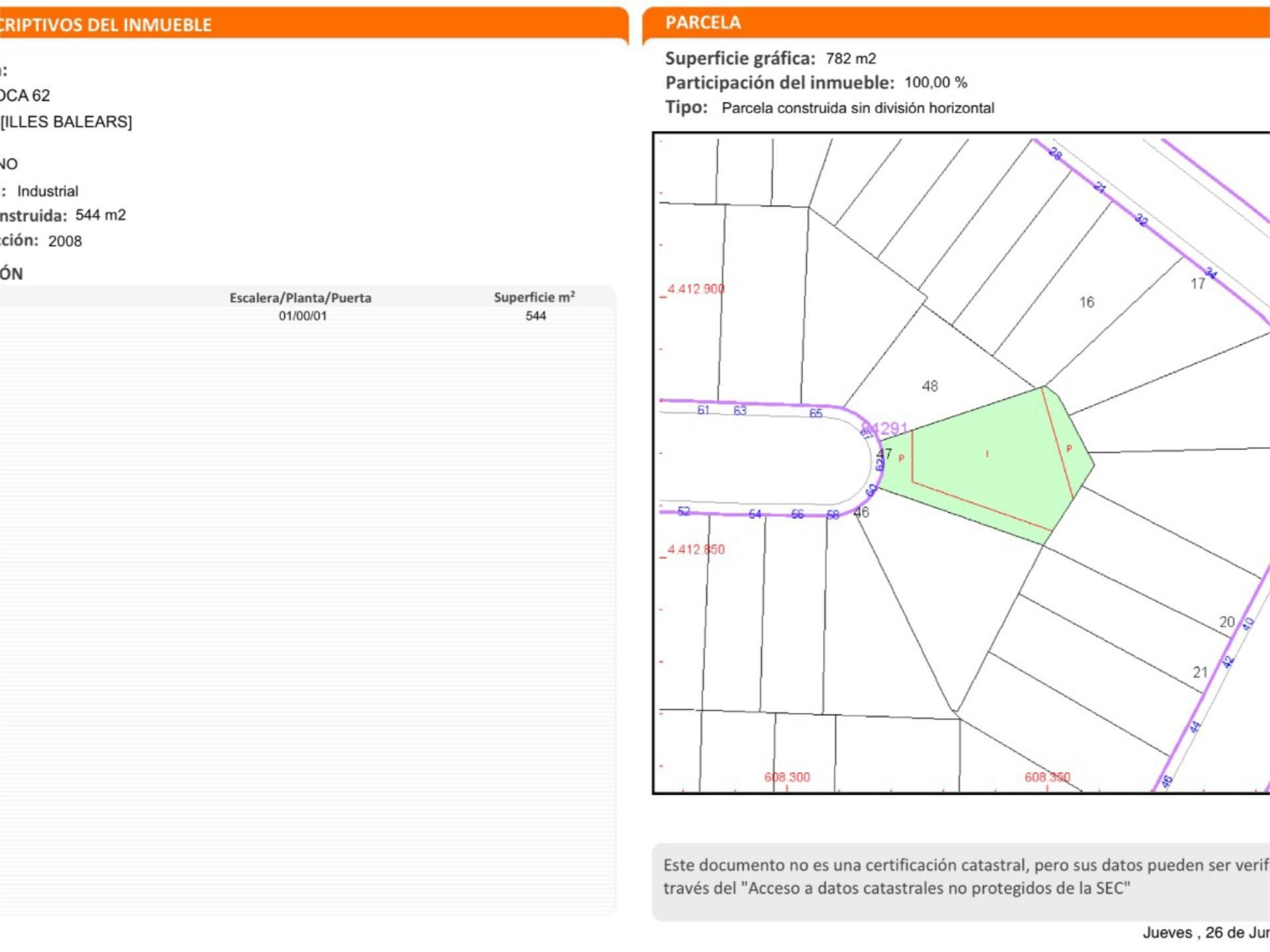1270x952 pixels.
Task: Click 'Parcela construida sin división horizontal' text
Action: click(857, 108)
